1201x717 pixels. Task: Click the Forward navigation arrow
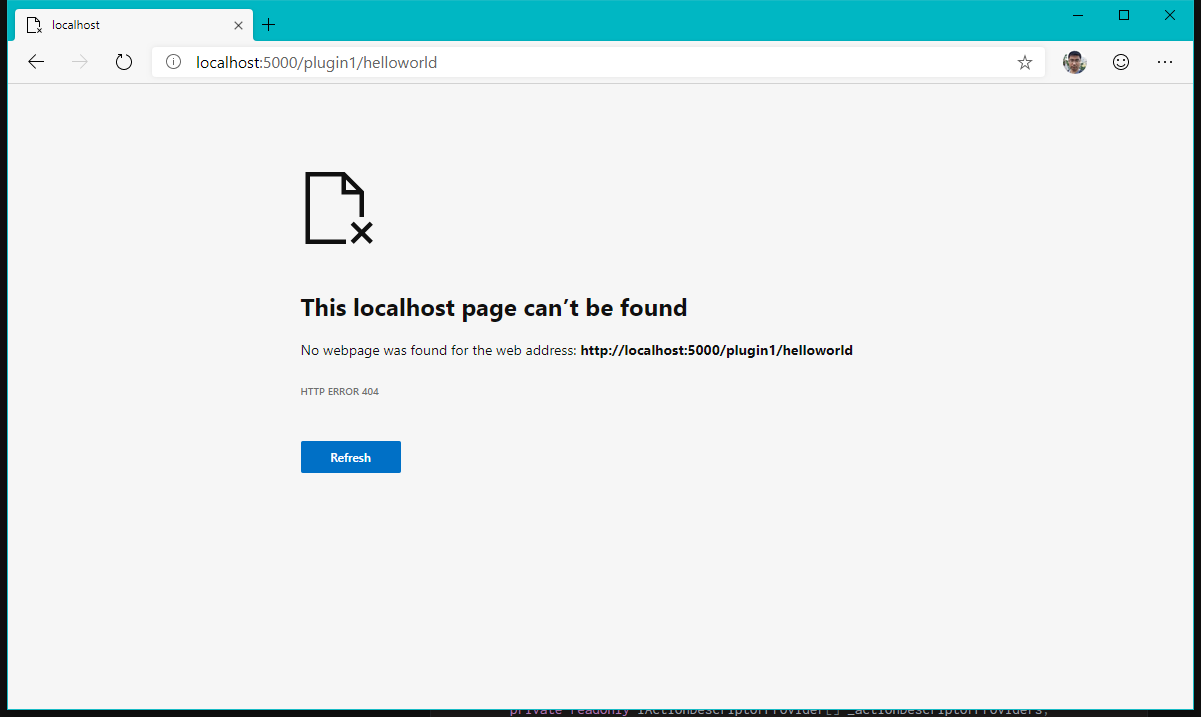coord(80,62)
